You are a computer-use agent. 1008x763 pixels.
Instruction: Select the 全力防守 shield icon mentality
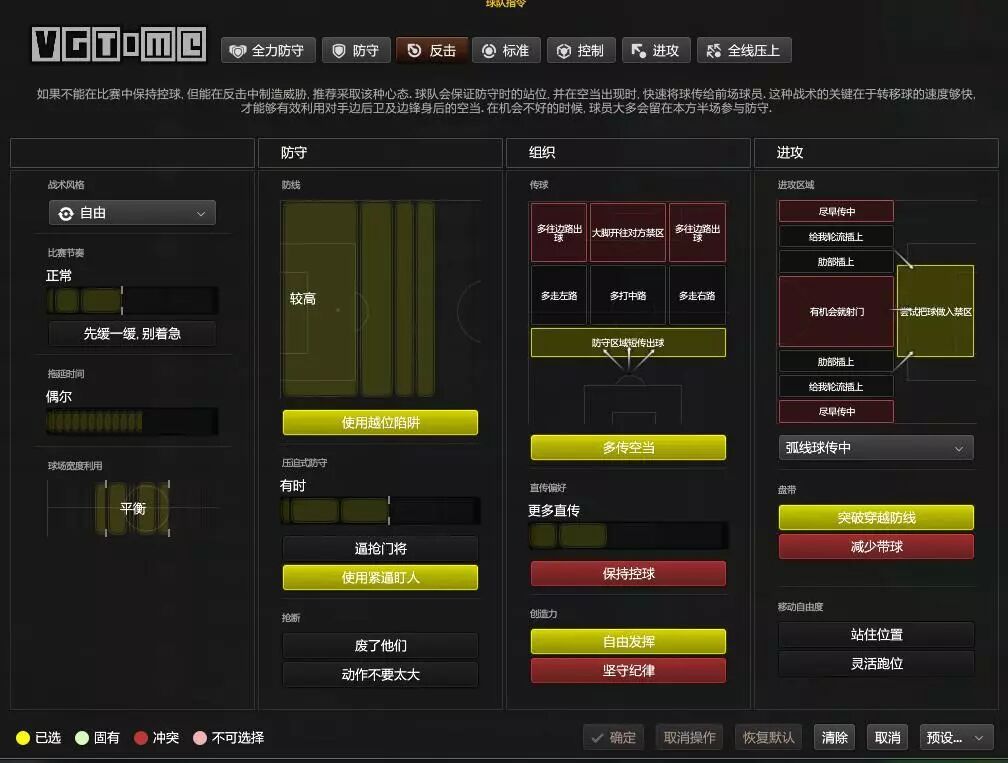(x=268, y=50)
